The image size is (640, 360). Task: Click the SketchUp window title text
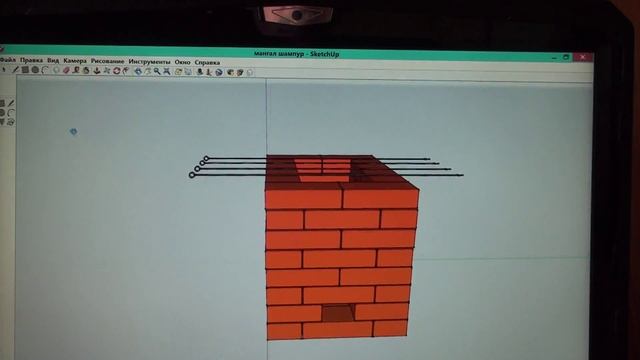296,53
